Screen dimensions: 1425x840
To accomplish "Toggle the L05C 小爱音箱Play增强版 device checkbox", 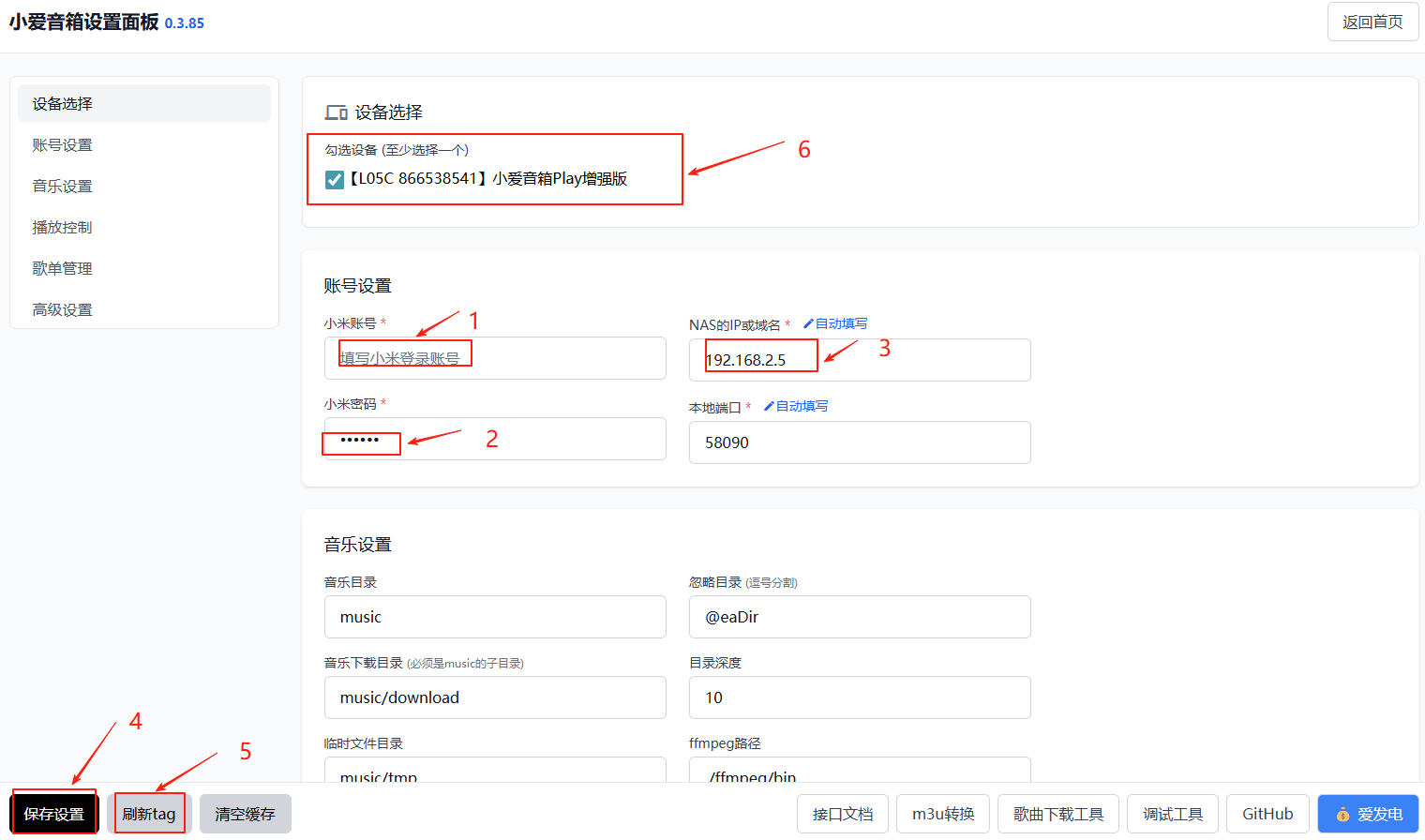I will click(335, 179).
